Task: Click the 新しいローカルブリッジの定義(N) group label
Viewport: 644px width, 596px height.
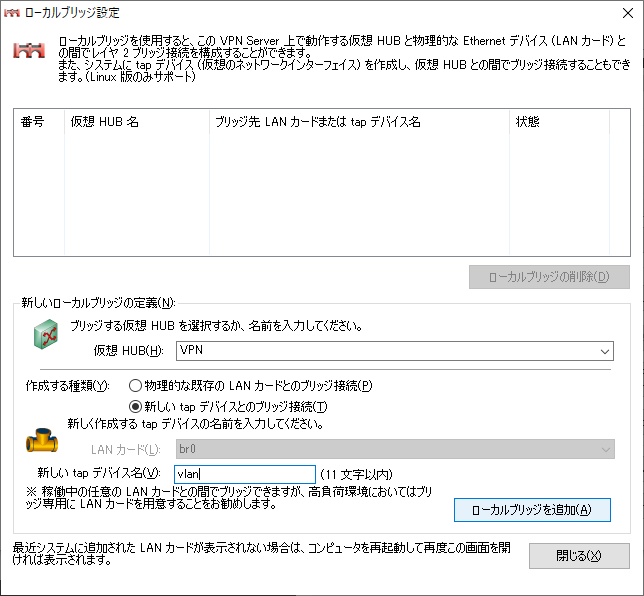Action: pos(98,303)
